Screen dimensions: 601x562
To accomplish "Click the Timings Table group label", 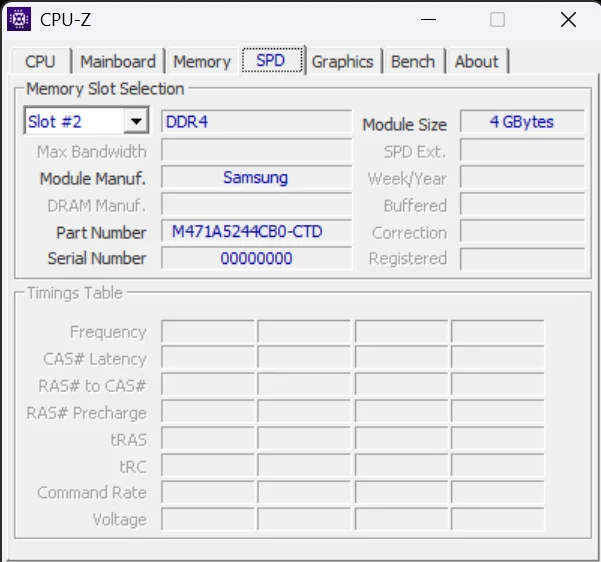I will (x=75, y=293).
